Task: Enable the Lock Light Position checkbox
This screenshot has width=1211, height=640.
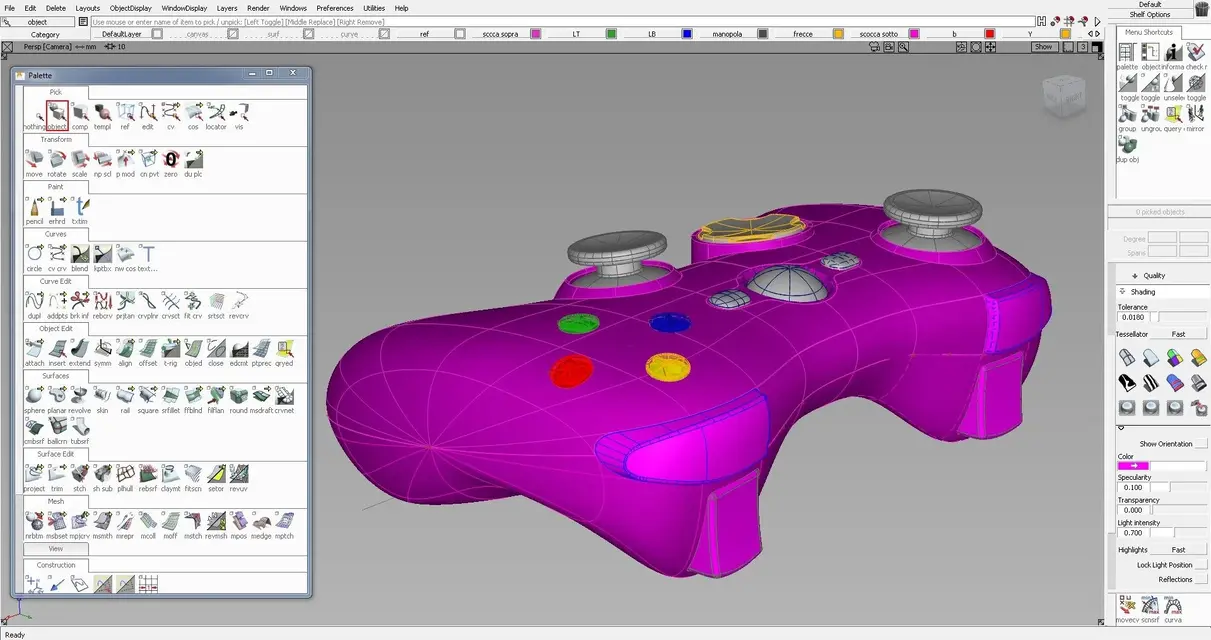Action: pyautogui.click(x=1203, y=565)
